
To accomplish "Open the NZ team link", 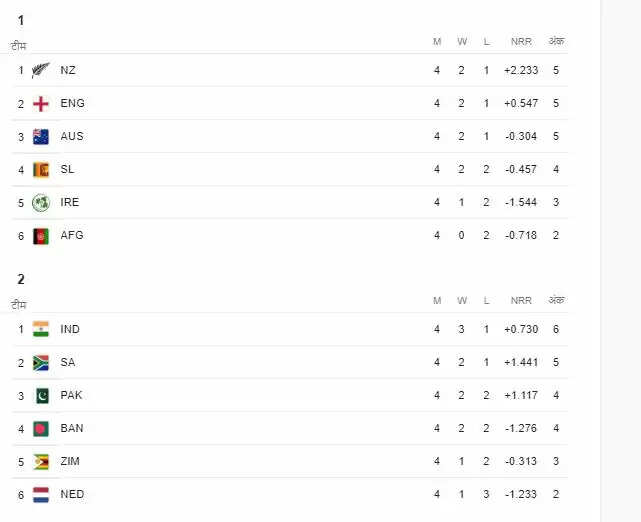I will [x=68, y=70].
